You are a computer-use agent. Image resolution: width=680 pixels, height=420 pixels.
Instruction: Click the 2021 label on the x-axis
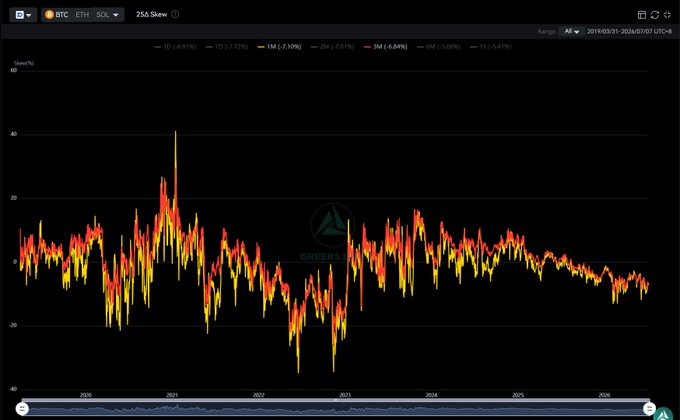[172, 395]
